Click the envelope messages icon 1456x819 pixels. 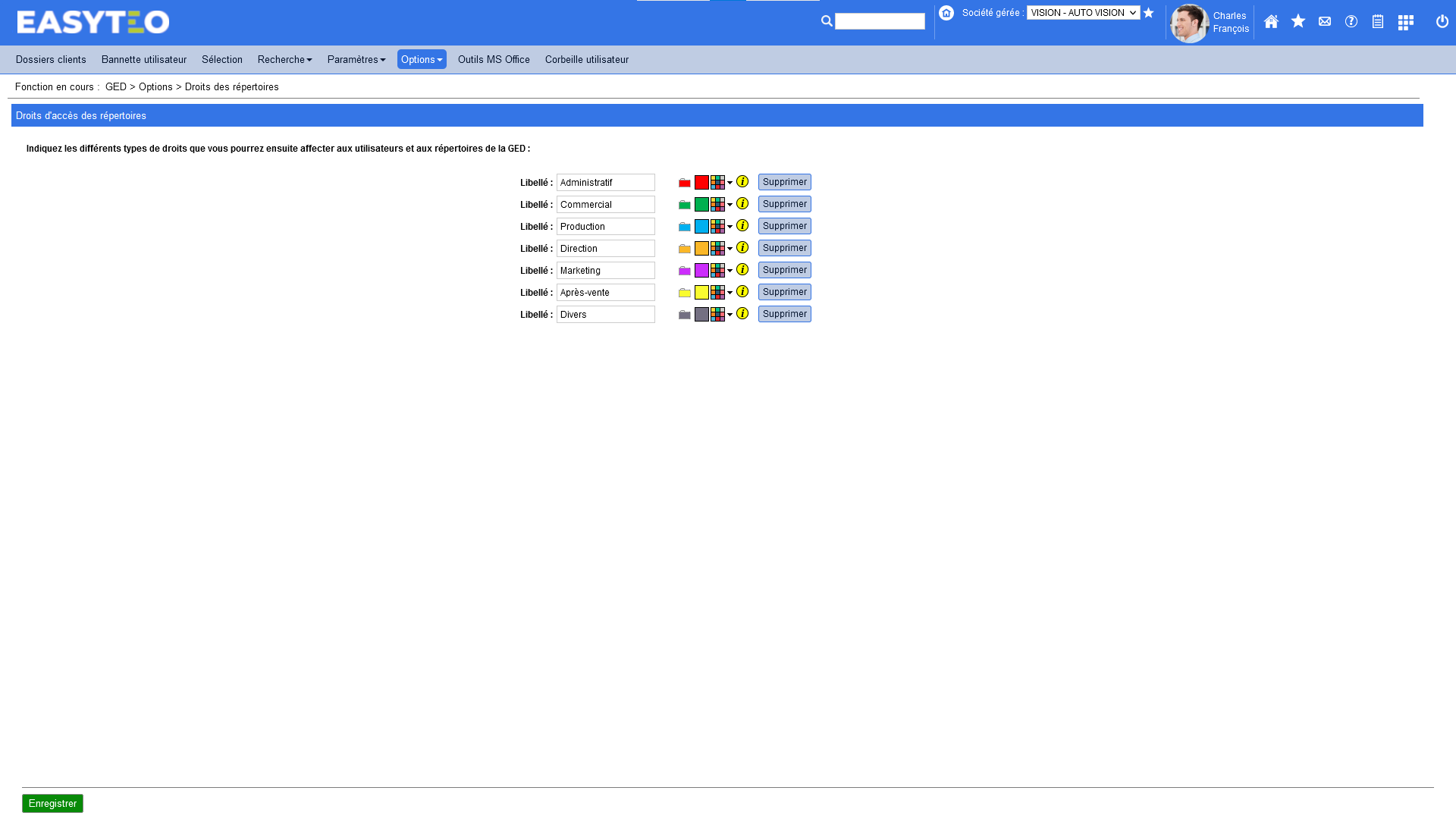click(x=1324, y=22)
